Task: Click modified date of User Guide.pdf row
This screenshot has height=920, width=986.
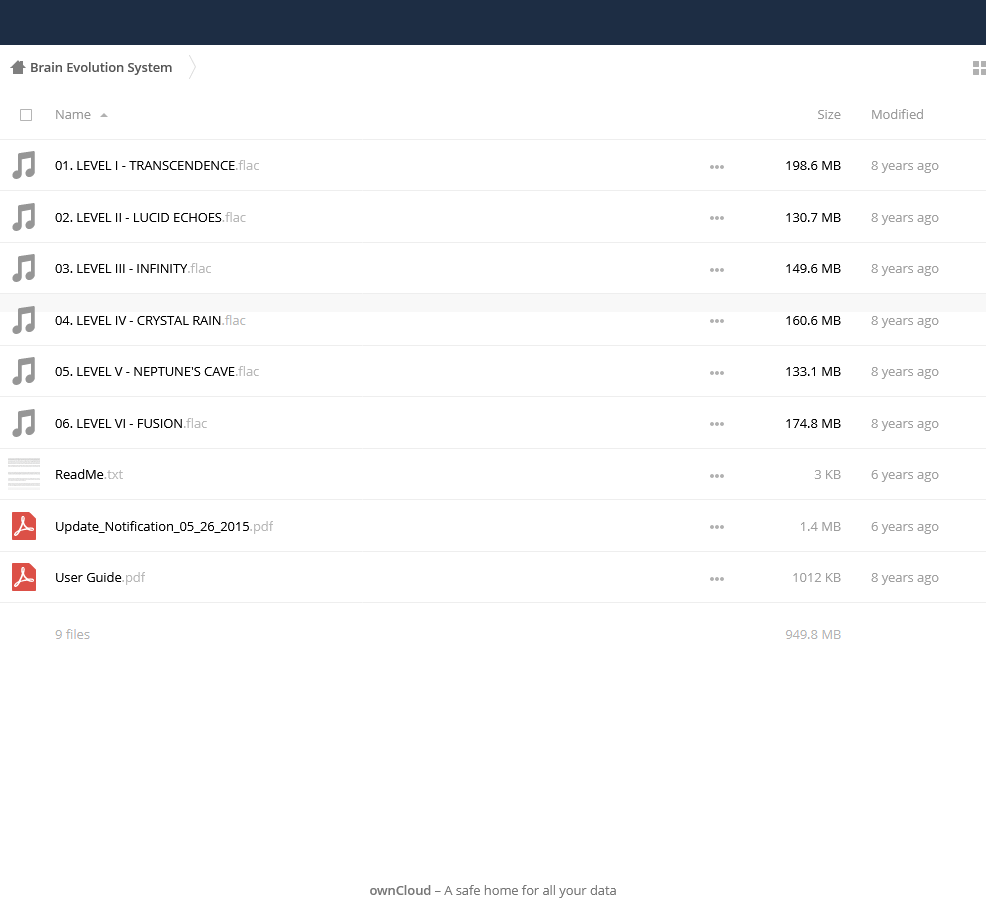Action: click(x=904, y=577)
